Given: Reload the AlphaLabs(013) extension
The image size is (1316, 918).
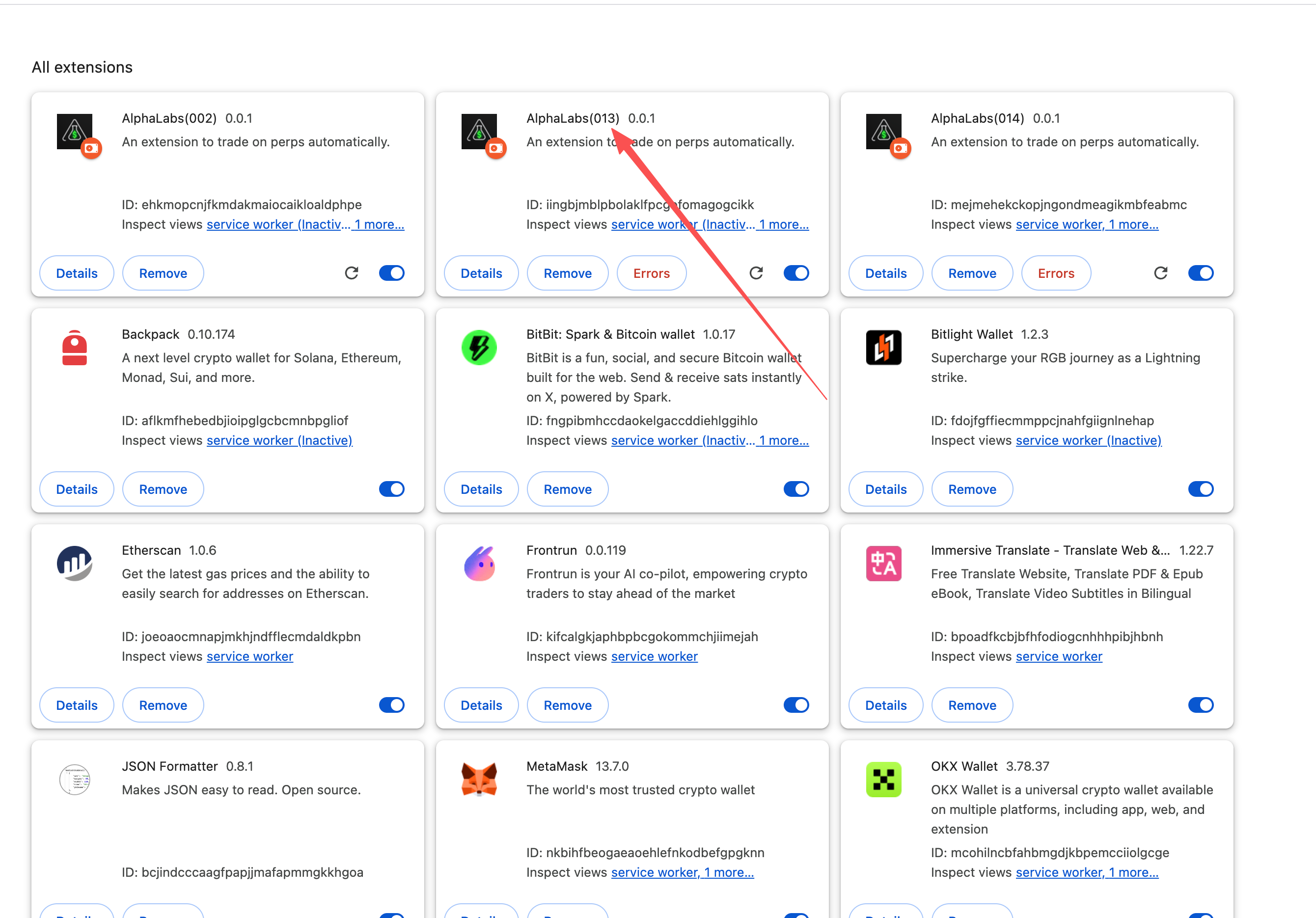Looking at the screenshot, I should pyautogui.click(x=756, y=273).
